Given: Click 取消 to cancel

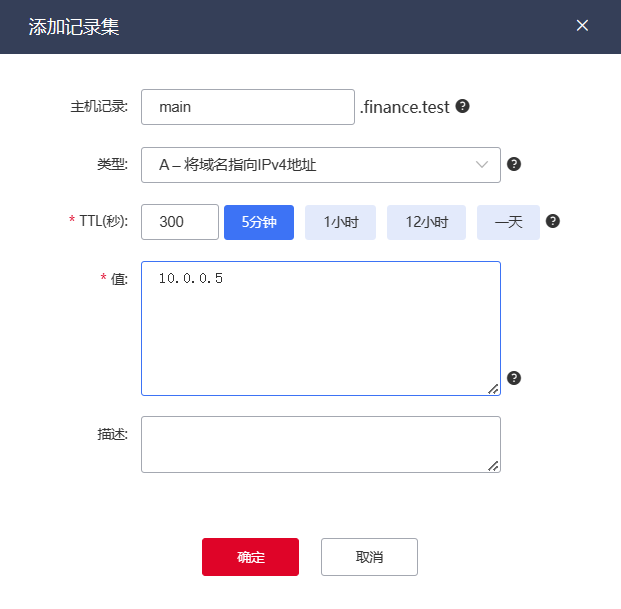Looking at the screenshot, I should [369, 557].
